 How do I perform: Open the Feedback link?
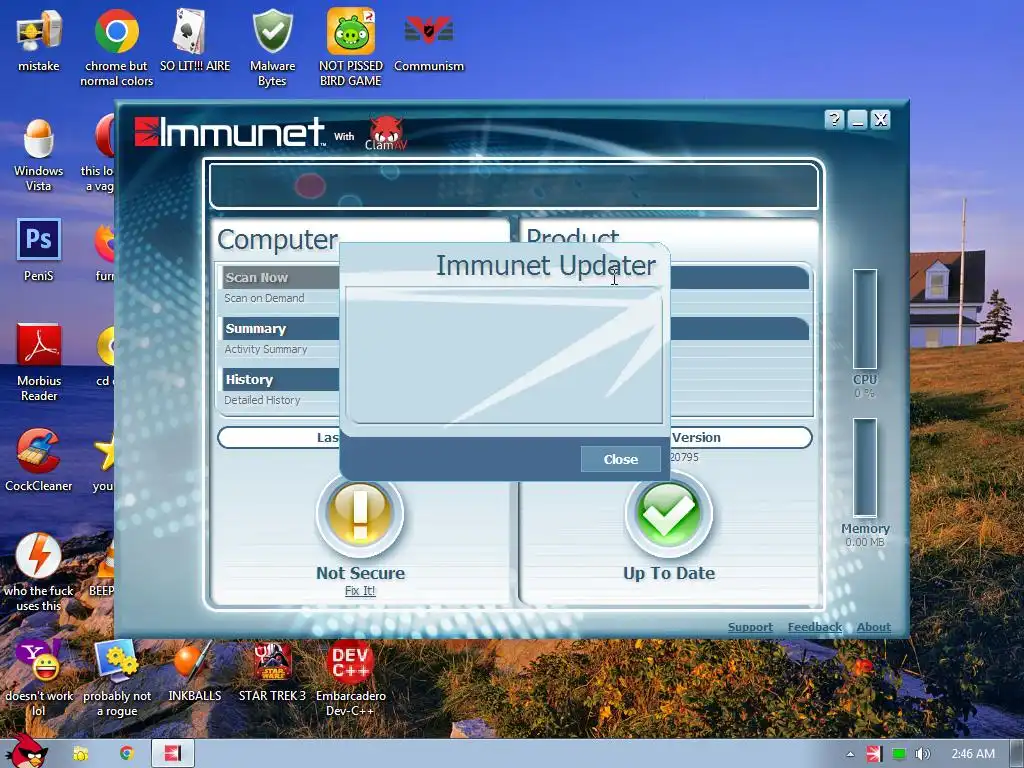814,627
